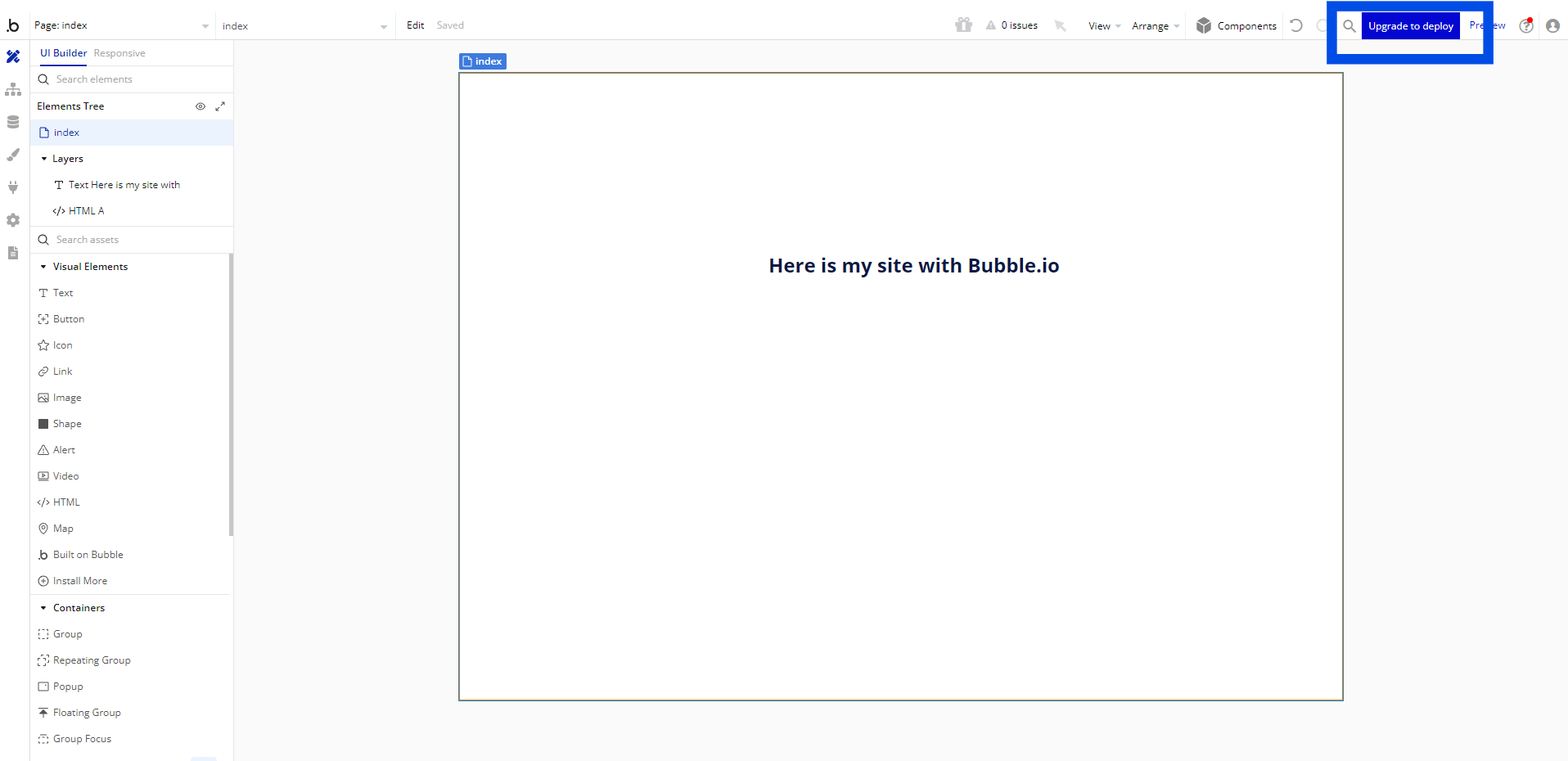The image size is (1568, 761).
Task: Click the warning icon beside 0 issues
Action: point(991,25)
